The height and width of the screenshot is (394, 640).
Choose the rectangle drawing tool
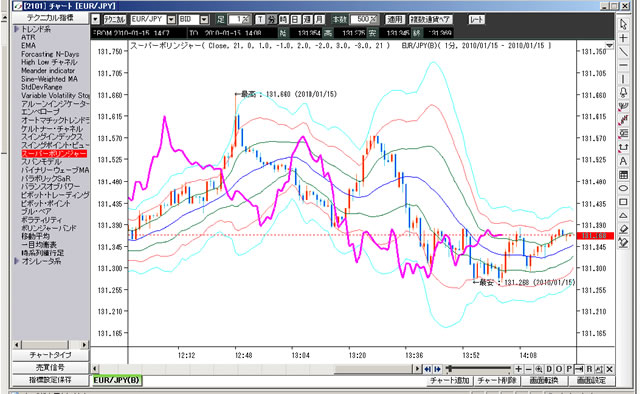[623, 202]
